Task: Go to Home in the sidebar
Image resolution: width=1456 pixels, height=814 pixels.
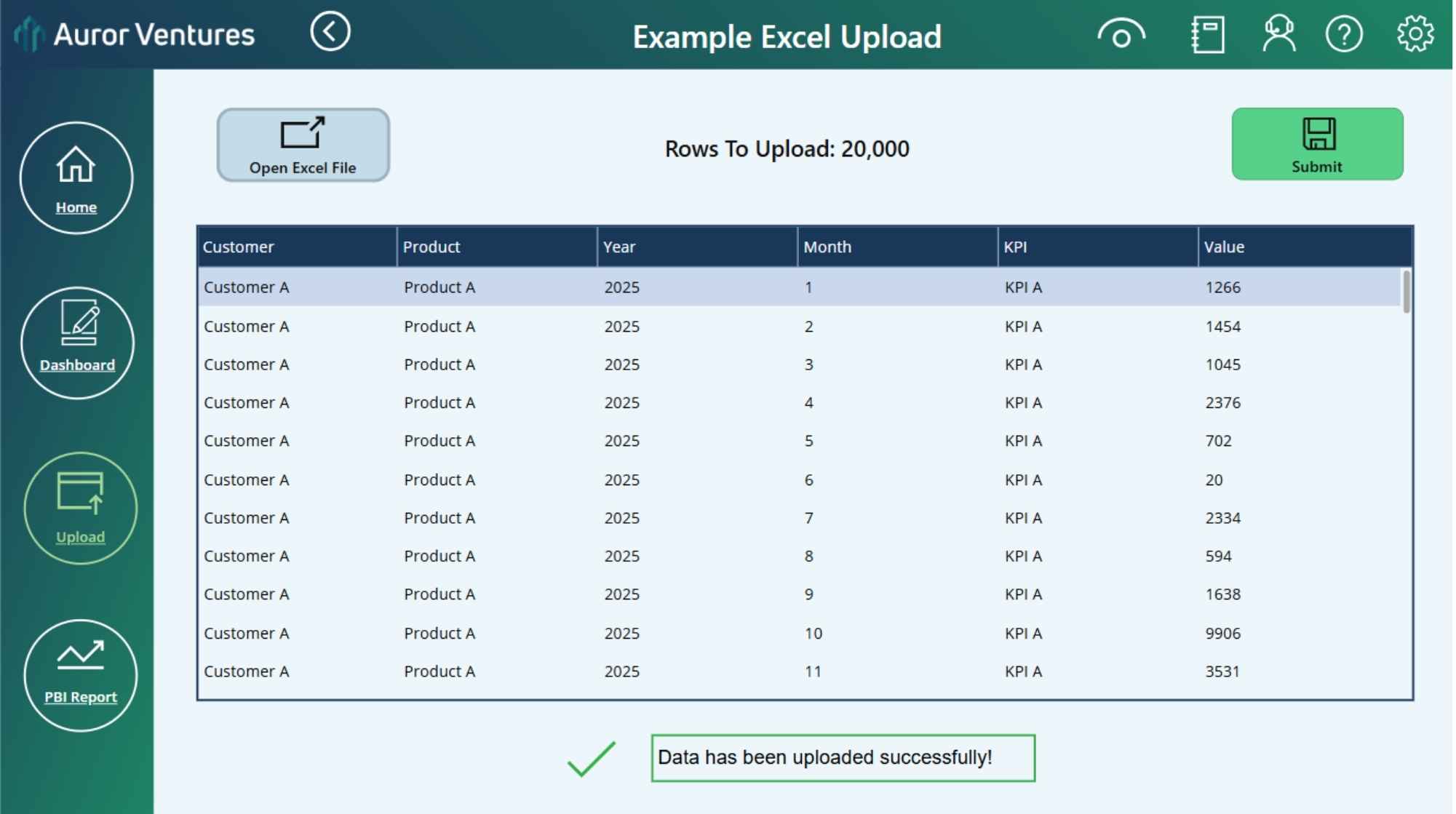Action: (x=76, y=178)
